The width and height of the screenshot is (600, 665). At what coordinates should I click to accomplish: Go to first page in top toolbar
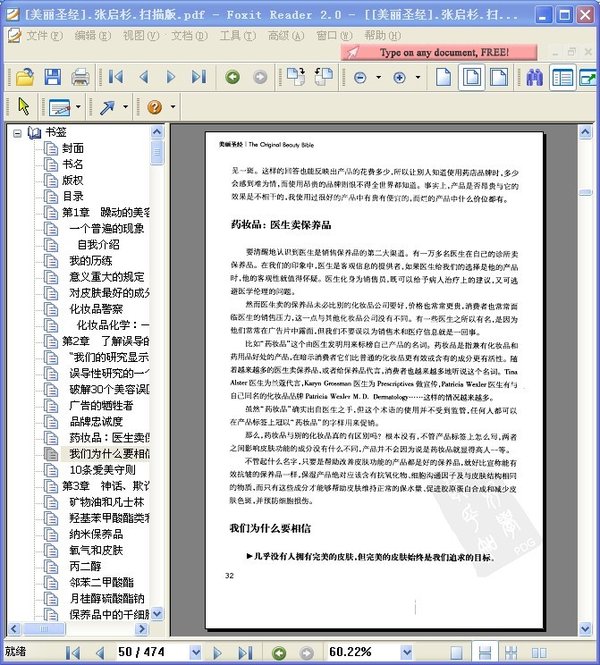coord(116,77)
